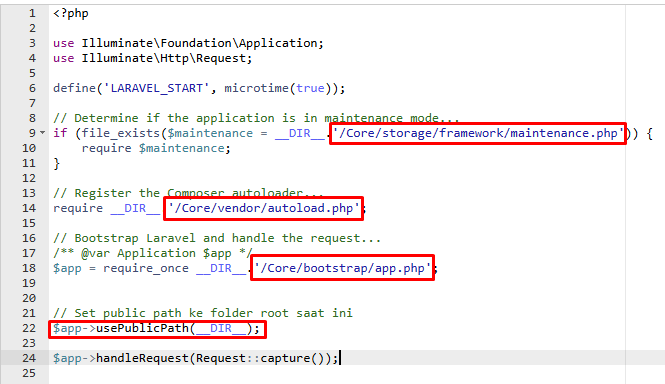Select line number 22 in the gutter
The height and width of the screenshot is (384, 665).
29,328
